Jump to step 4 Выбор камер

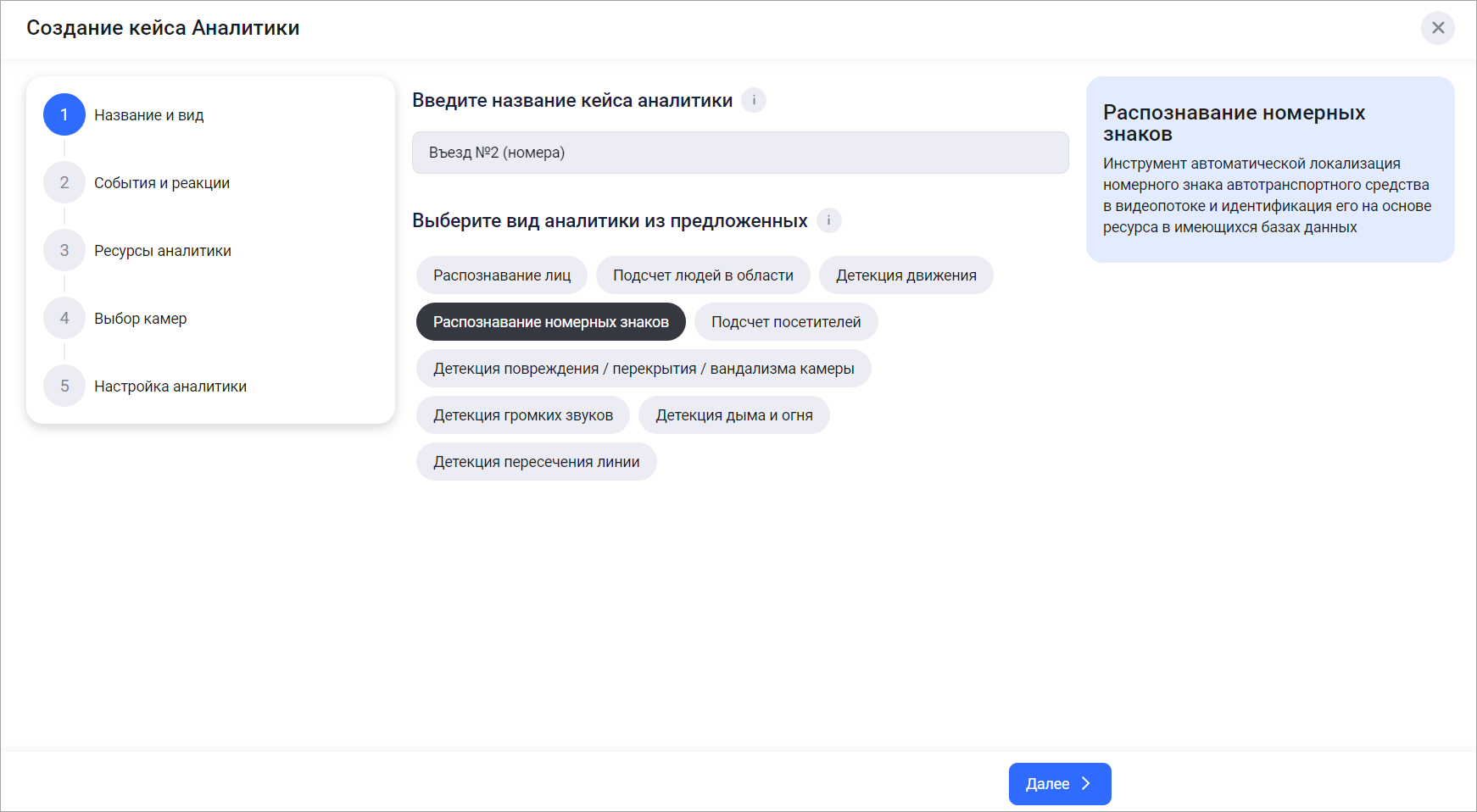pos(140,319)
